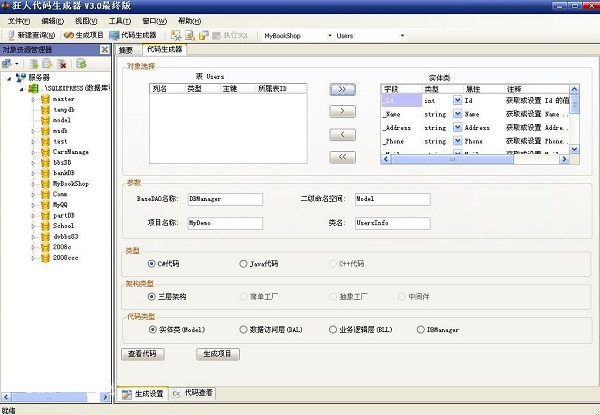Viewport: 600px width, 415px height.
Task: Click the 类名 input field
Action: click(391, 222)
